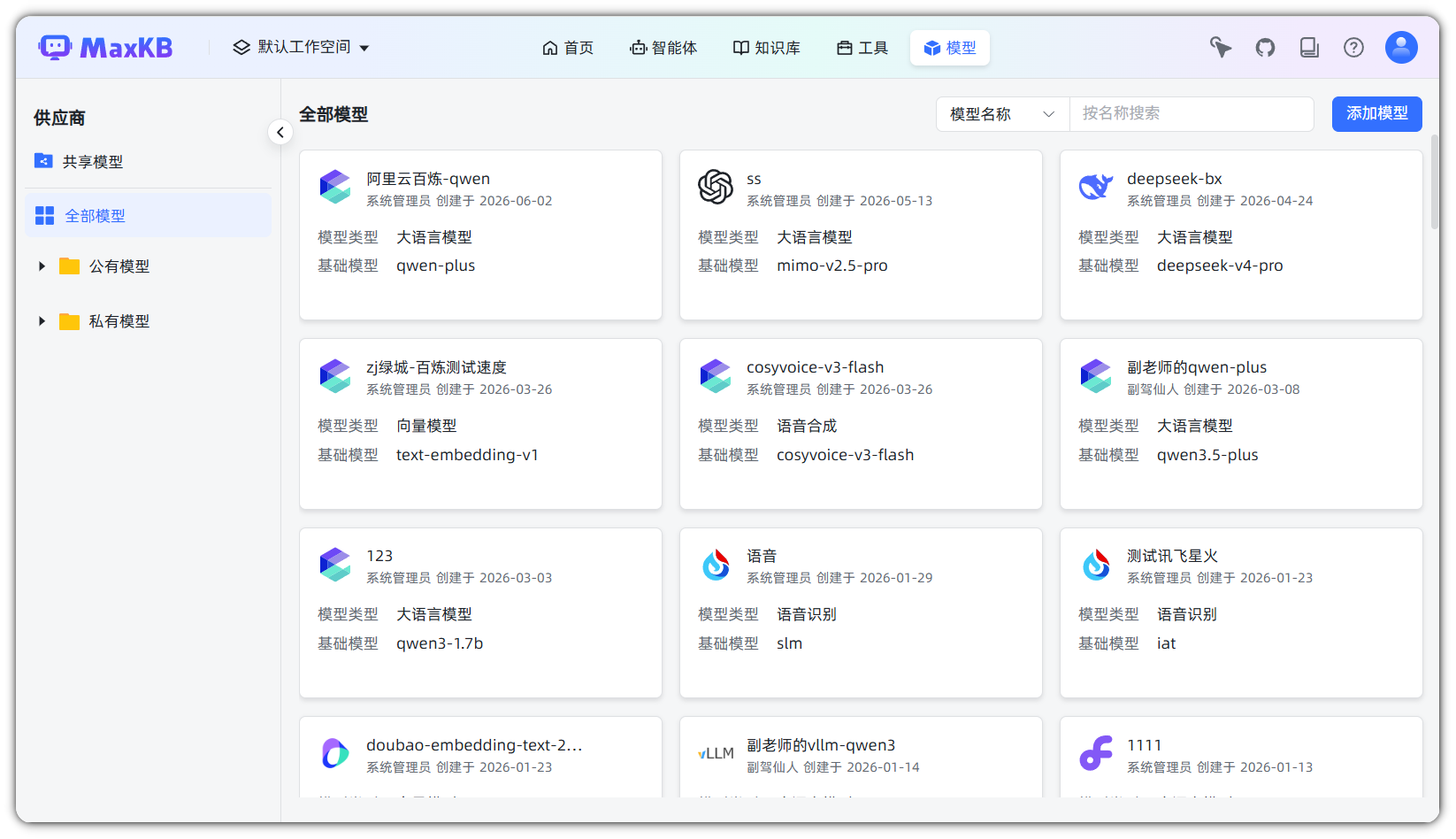
Task: Click the vLLM icon on 副老师的vllm-qwen3
Action: click(x=716, y=754)
